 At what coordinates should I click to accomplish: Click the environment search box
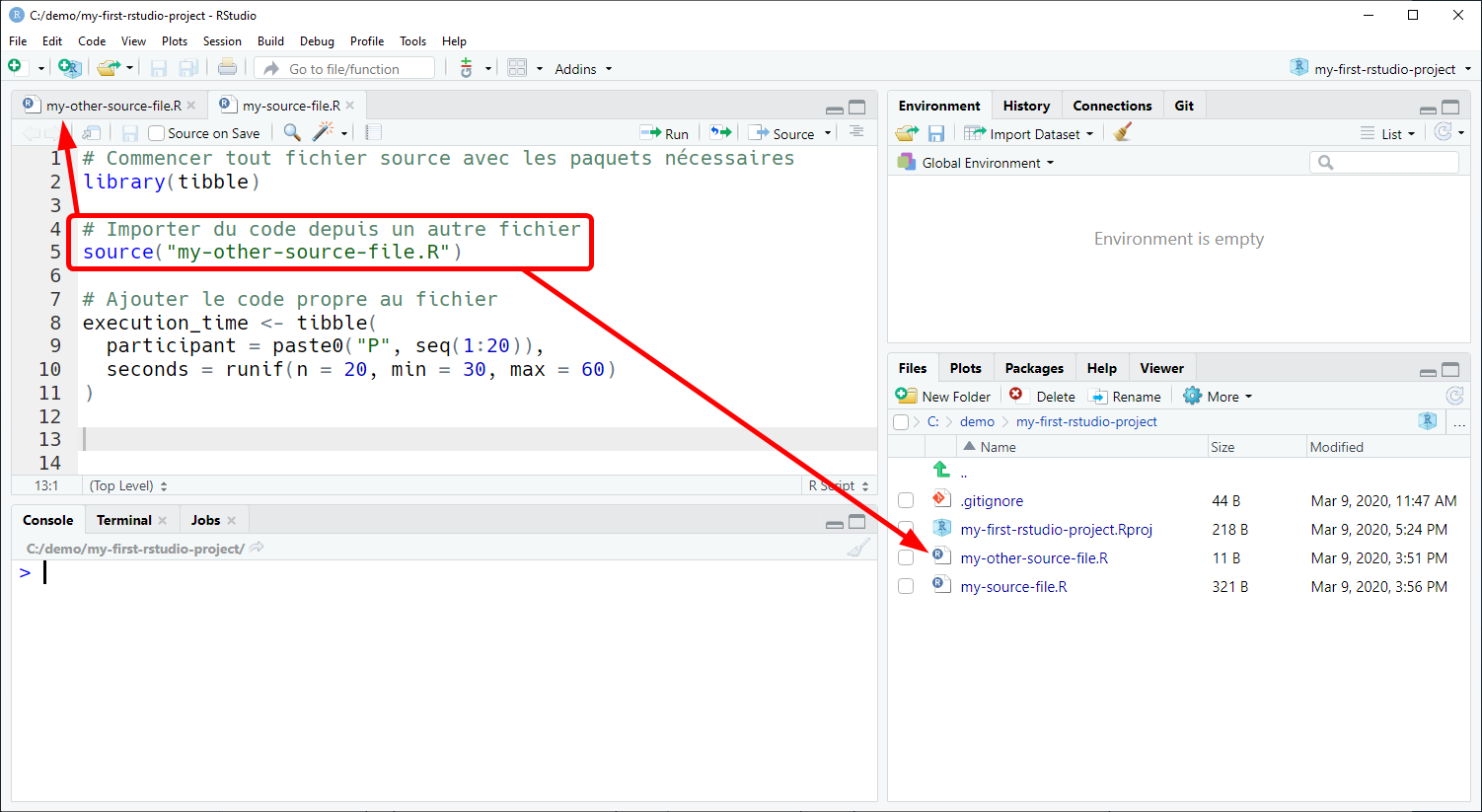click(1383, 162)
